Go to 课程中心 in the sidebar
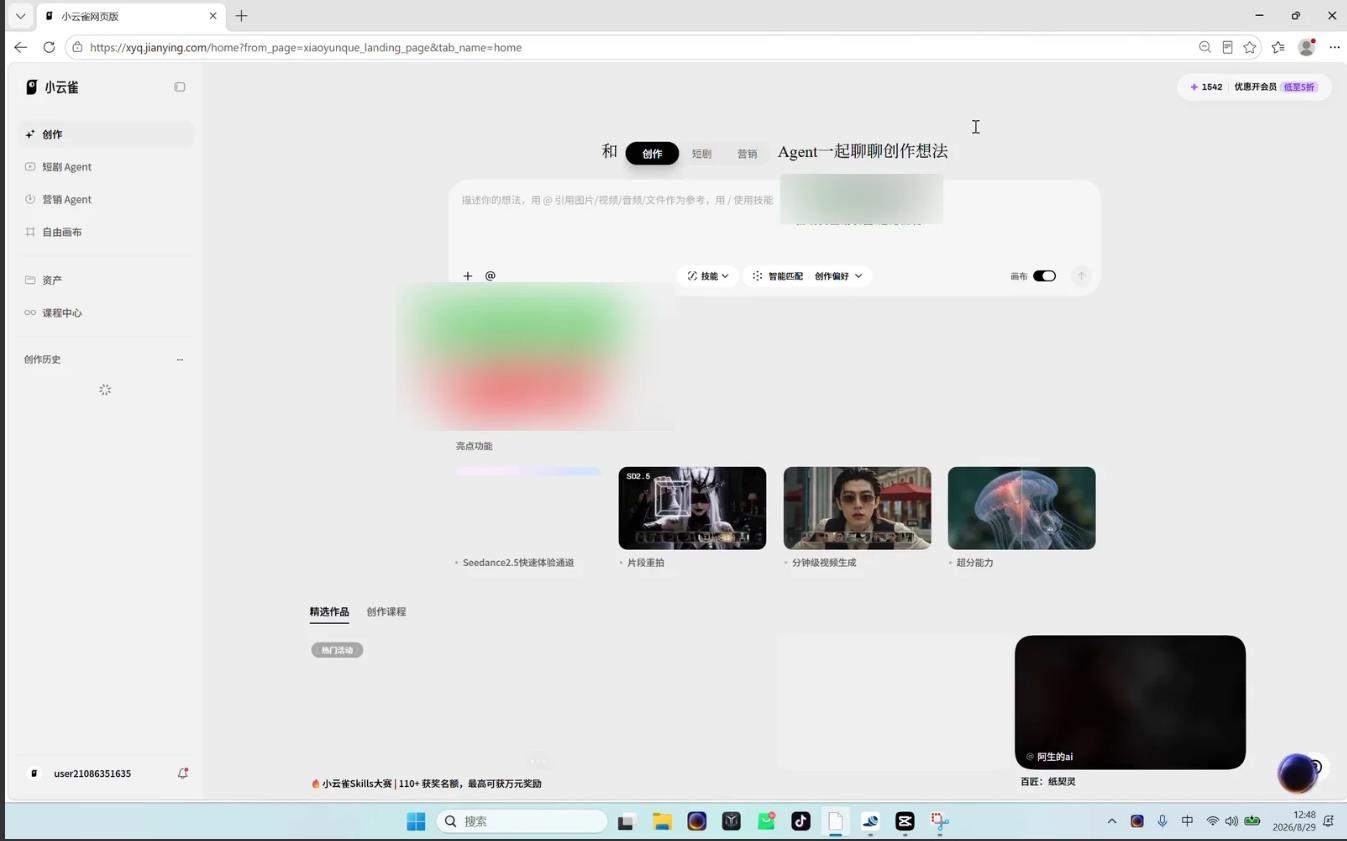This screenshot has width=1347, height=841. 105,313
